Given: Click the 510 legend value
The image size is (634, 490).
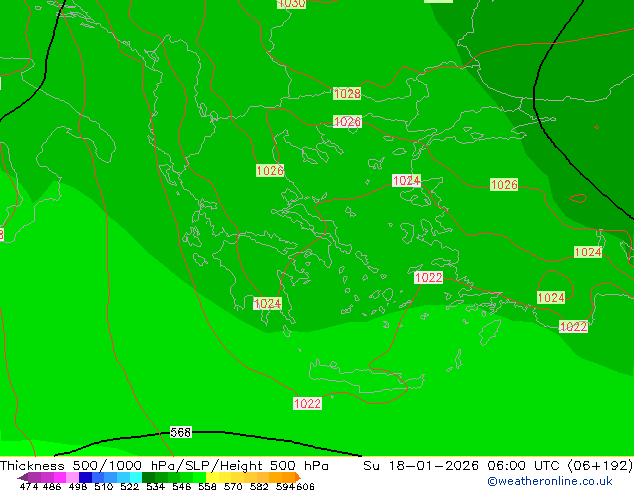Looking at the screenshot, I should click(104, 486).
